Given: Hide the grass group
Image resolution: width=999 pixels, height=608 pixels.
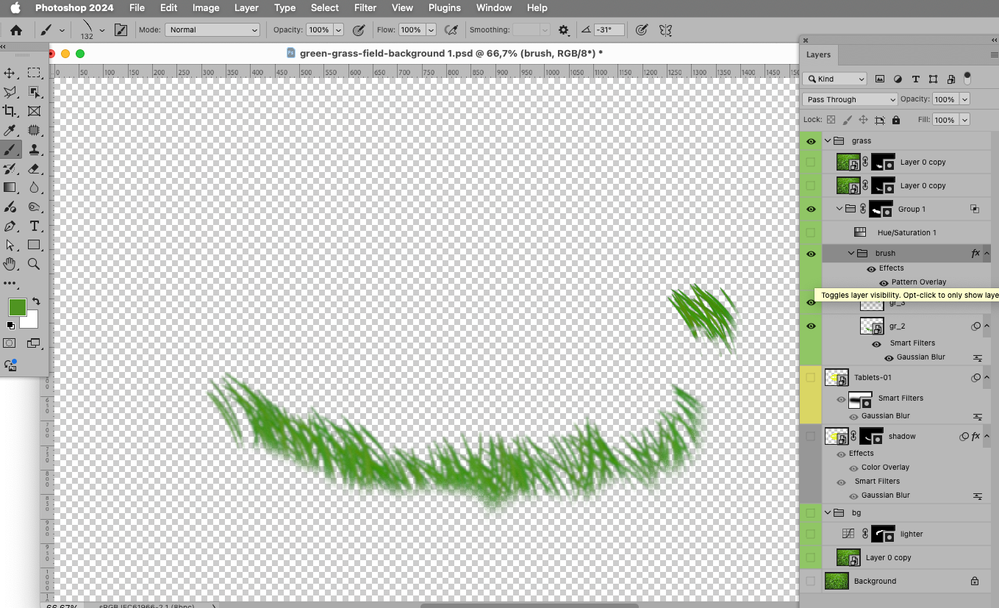Looking at the screenshot, I should (809, 141).
